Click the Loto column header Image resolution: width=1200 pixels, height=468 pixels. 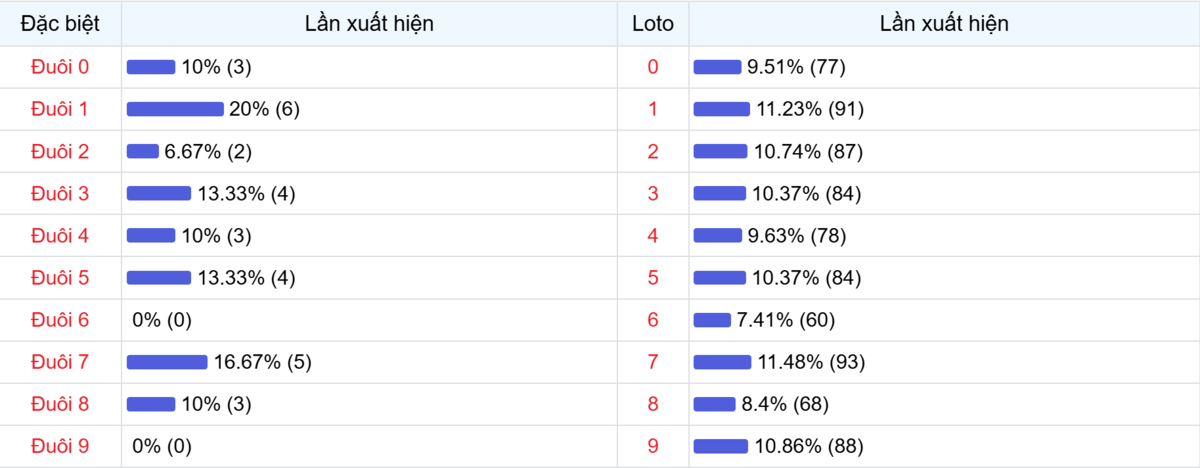[653, 24]
